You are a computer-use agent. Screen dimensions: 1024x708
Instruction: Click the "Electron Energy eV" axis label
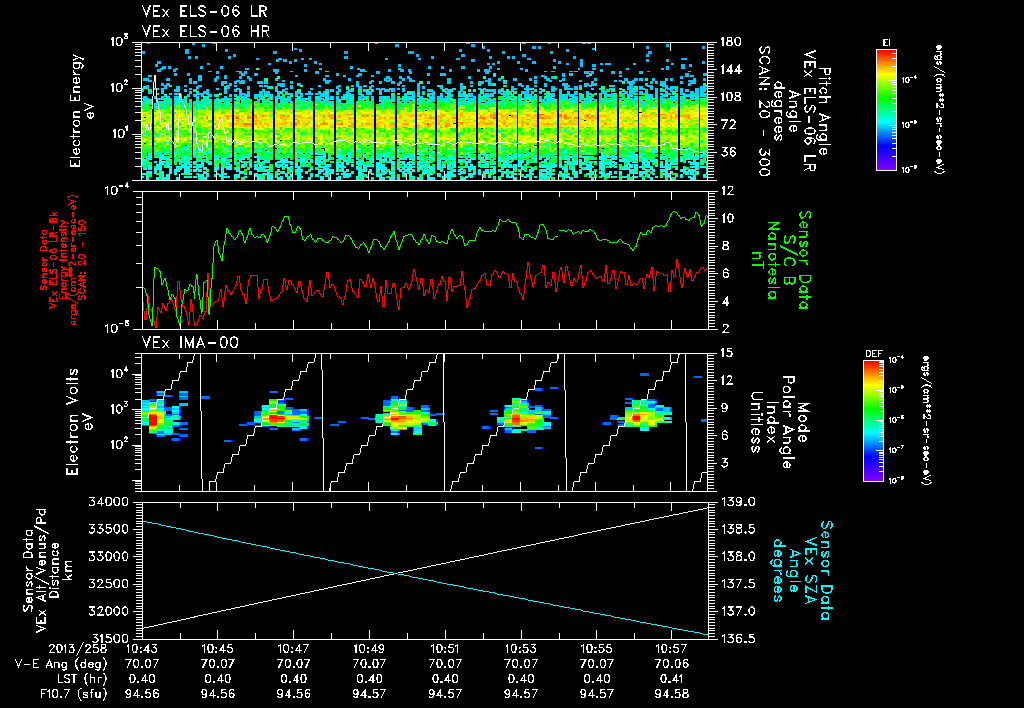point(81,111)
